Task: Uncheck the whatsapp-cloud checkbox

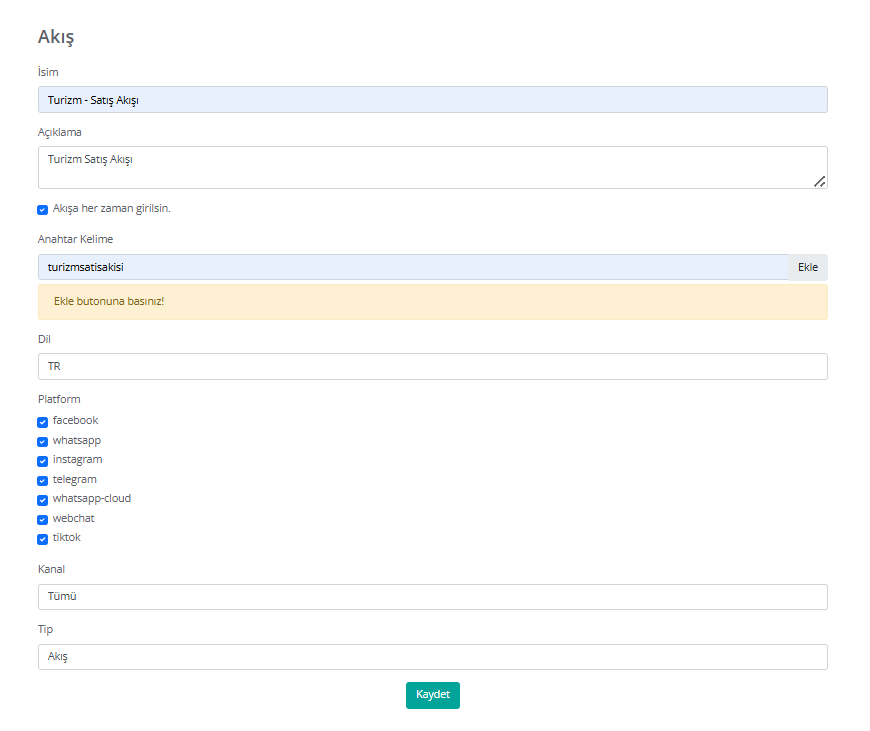Action: pyautogui.click(x=43, y=500)
